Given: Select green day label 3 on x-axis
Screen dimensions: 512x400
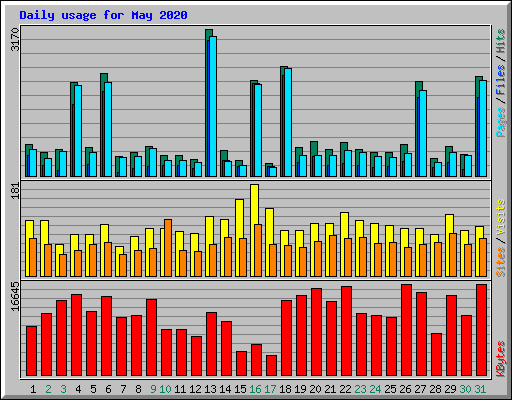Looking at the screenshot, I should [63, 389].
